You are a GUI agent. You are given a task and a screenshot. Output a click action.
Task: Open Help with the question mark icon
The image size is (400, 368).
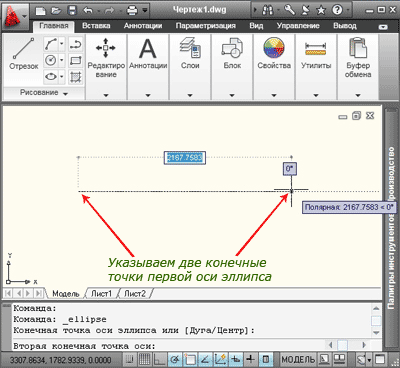coord(337,10)
